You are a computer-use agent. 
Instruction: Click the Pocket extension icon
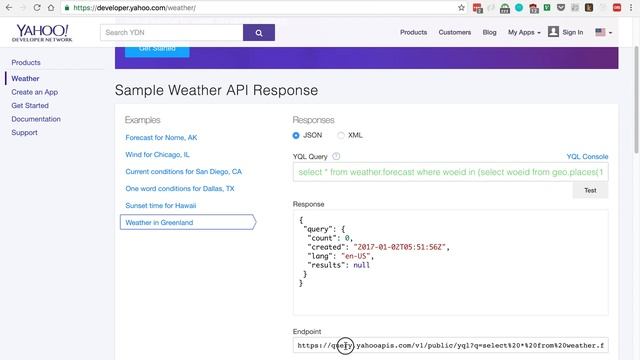pos(561,7)
